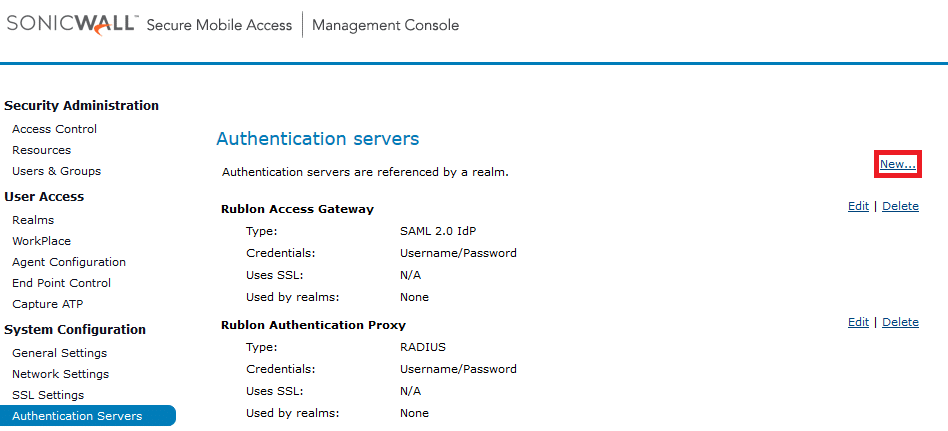Delete the Rublon Access Gateway server
948x431 pixels.
coord(900,207)
